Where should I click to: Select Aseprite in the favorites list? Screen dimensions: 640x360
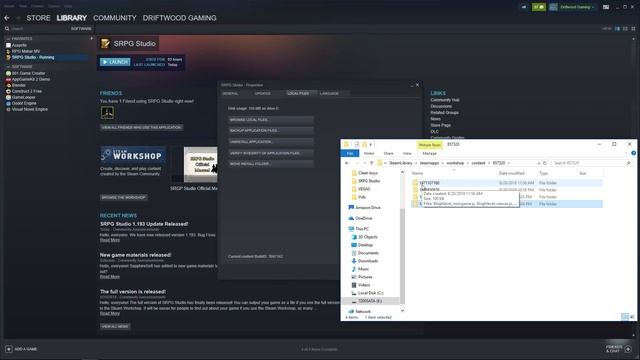[x=19, y=45]
